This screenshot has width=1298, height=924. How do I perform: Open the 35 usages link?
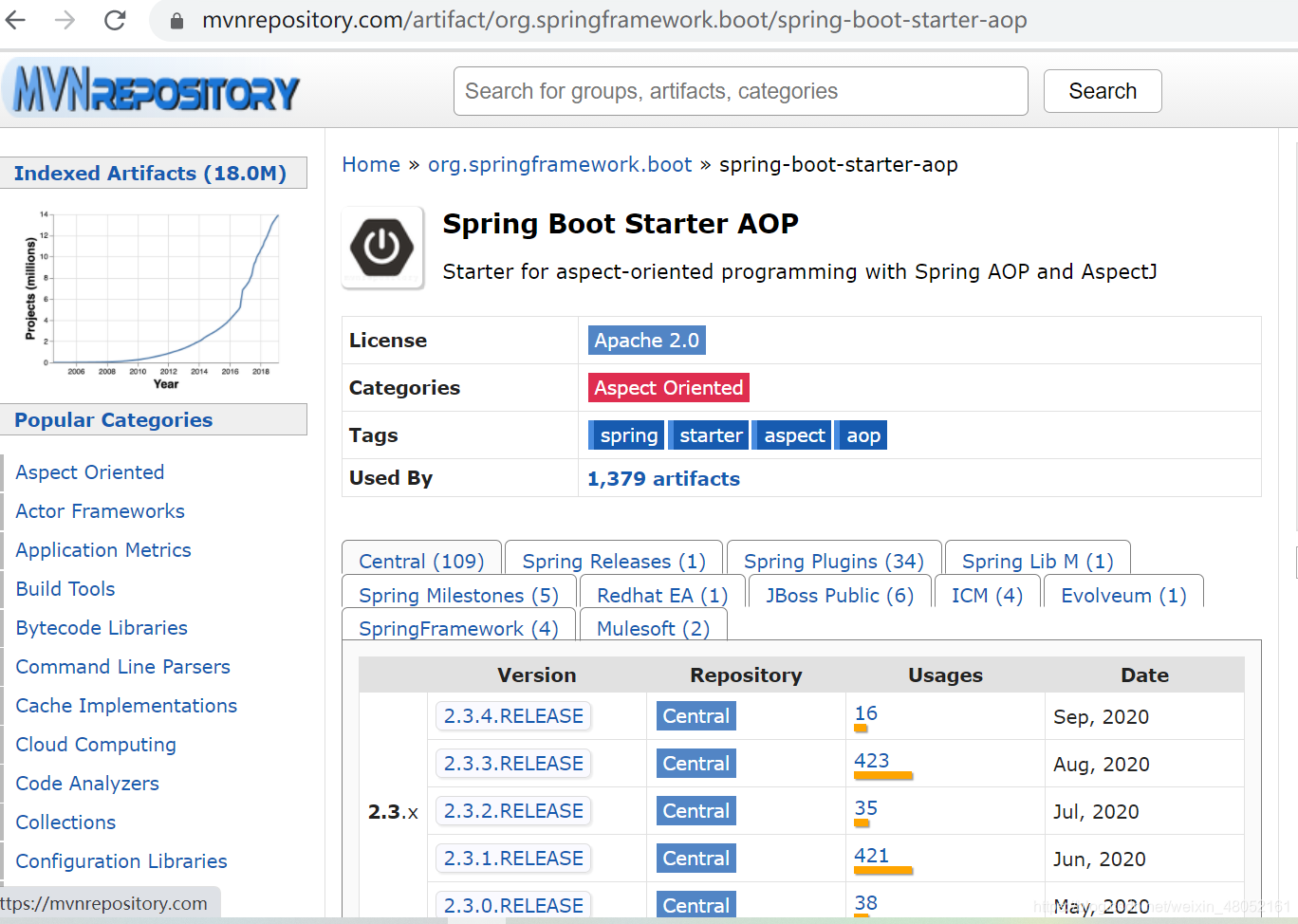(865, 808)
